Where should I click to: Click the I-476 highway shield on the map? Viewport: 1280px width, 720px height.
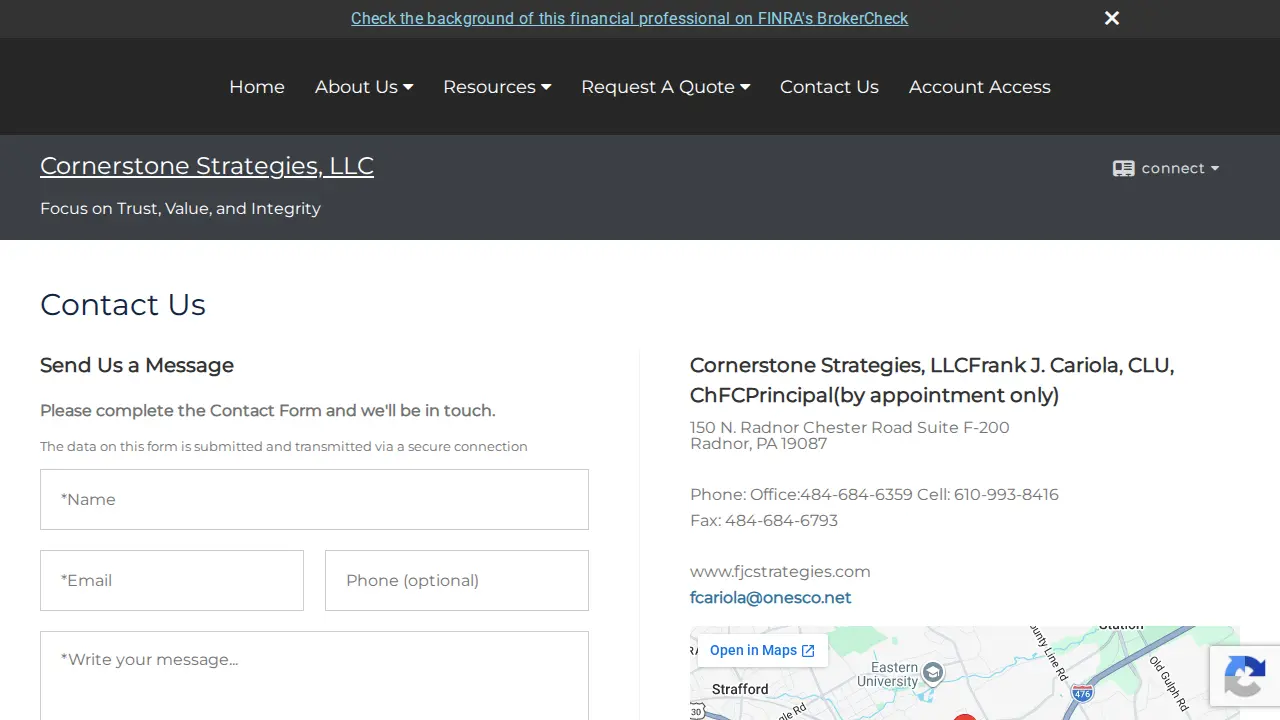coord(1082,691)
